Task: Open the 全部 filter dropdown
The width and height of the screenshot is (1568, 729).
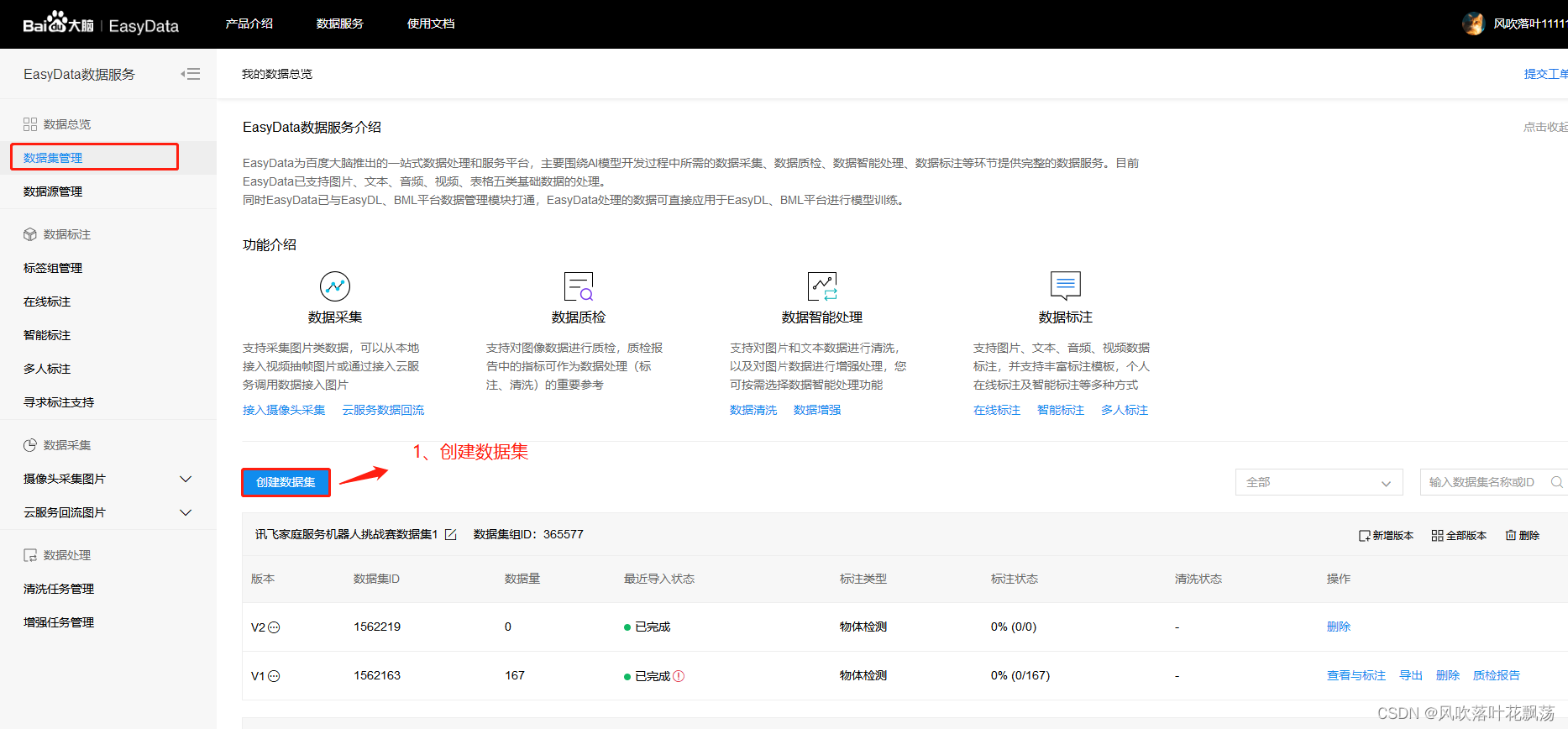Action: pyautogui.click(x=1319, y=482)
